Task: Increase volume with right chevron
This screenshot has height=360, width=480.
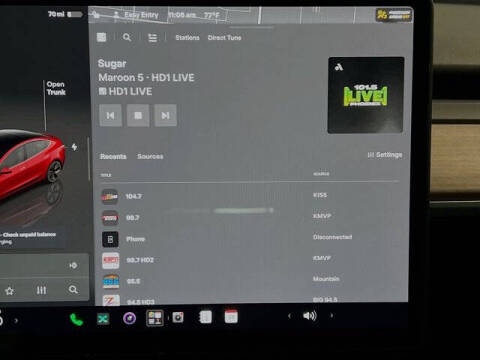Action: 331,315
